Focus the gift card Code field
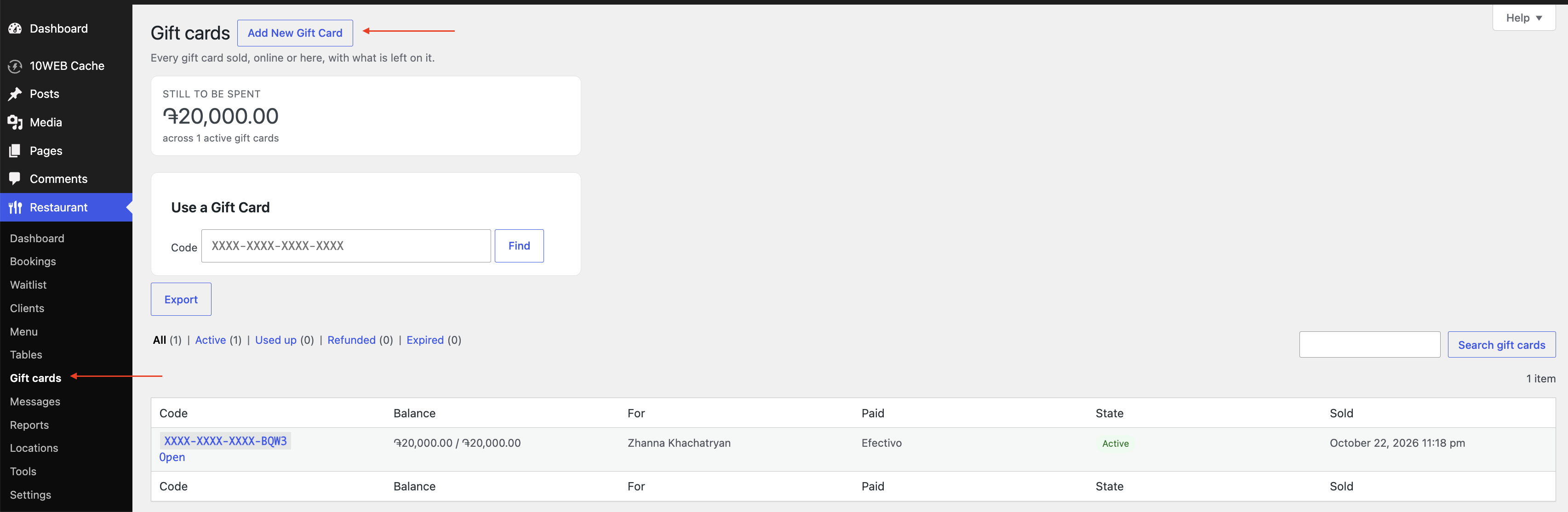Viewport: 1568px width, 512px height. pos(346,246)
